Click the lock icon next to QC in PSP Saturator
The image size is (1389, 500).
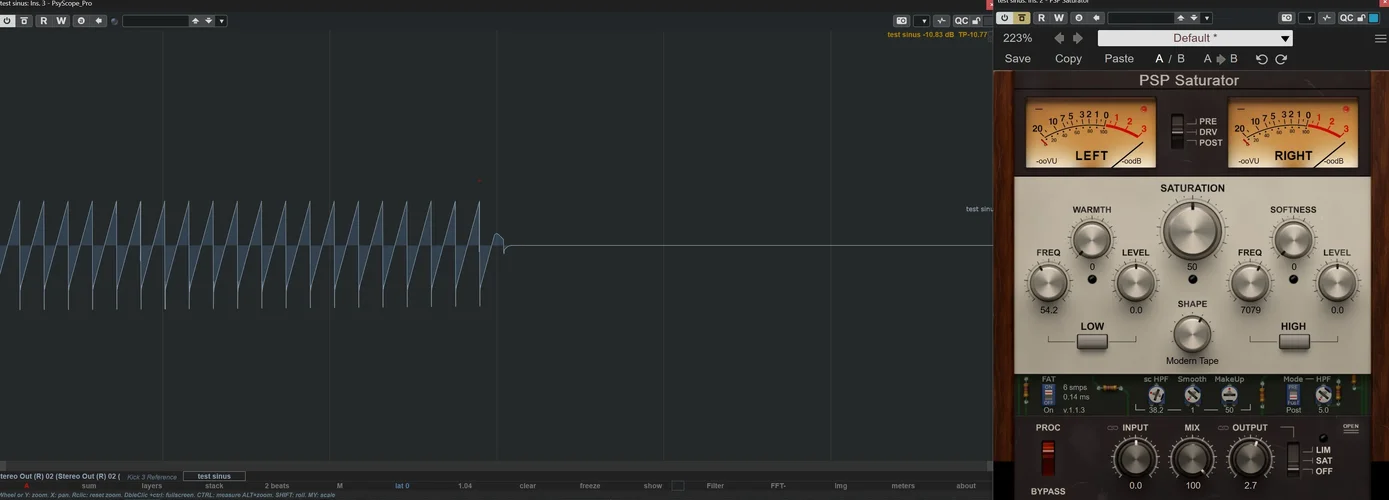tap(1362, 18)
